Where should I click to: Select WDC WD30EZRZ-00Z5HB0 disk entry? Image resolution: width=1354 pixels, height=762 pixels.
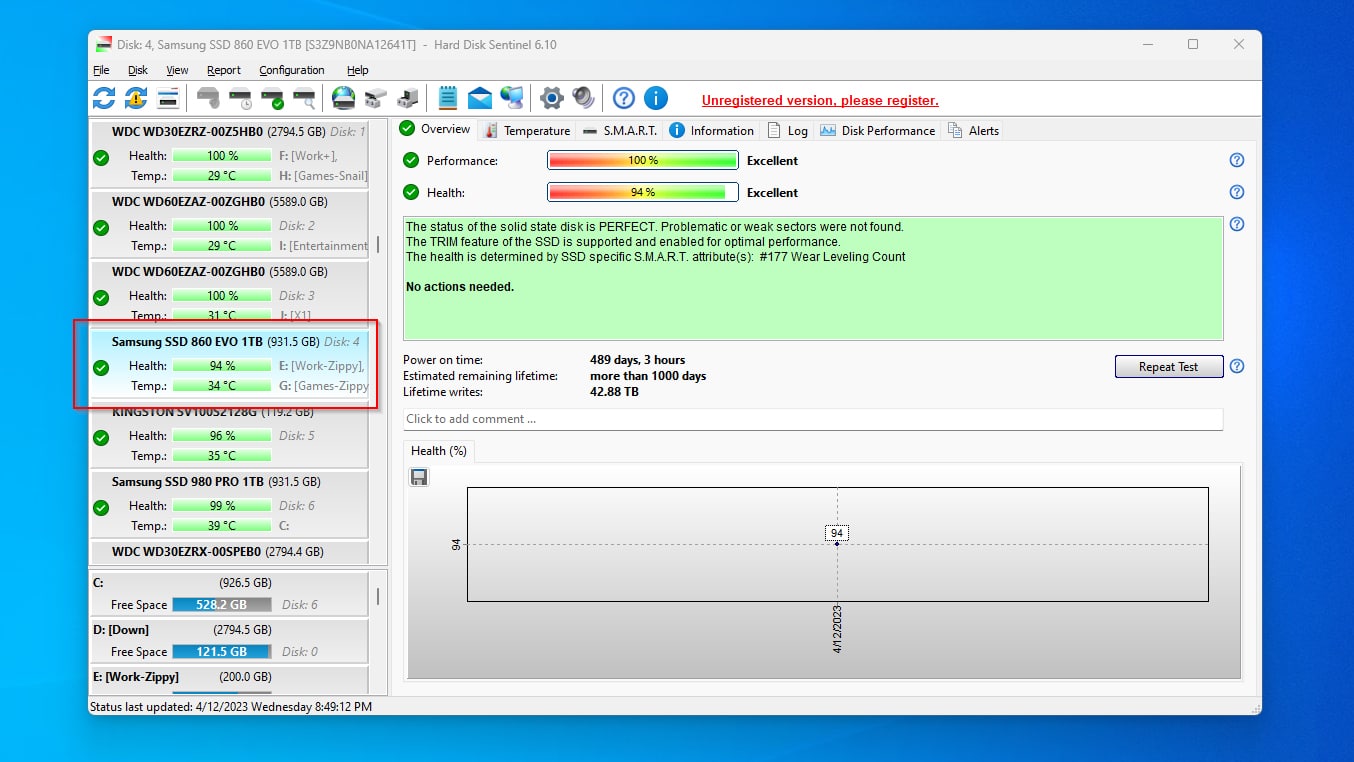pyautogui.click(x=229, y=154)
